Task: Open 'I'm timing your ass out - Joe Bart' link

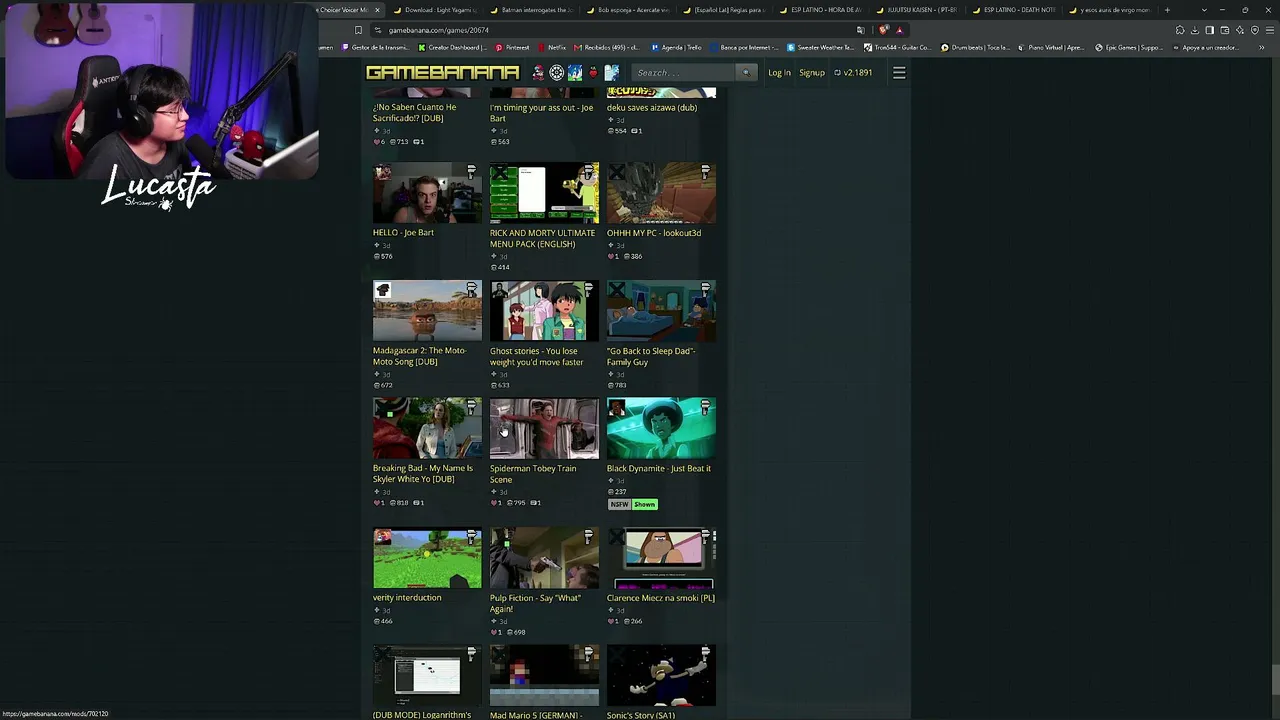Action: (x=541, y=113)
